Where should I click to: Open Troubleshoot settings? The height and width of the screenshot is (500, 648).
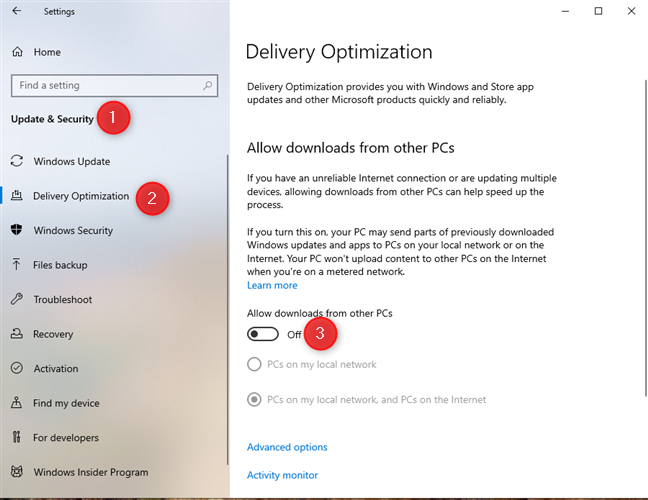pyautogui.click(x=63, y=300)
